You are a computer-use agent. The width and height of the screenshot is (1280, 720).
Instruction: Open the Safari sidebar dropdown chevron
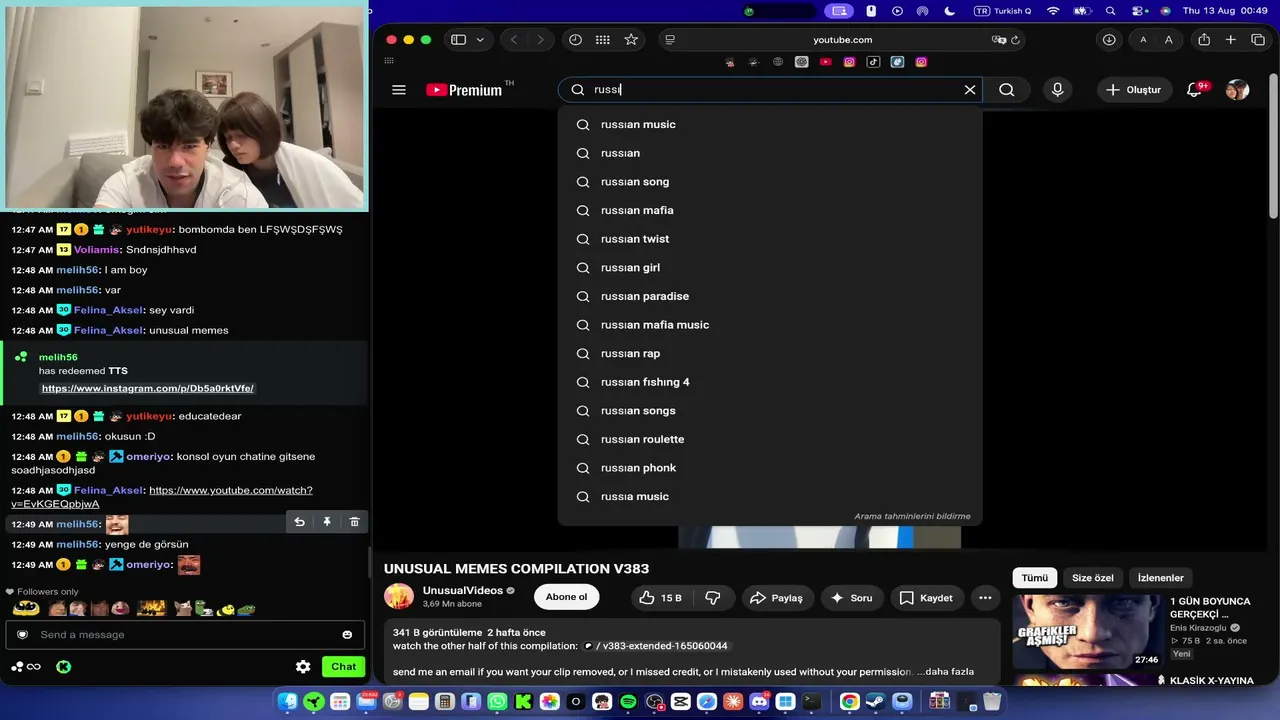tap(480, 40)
